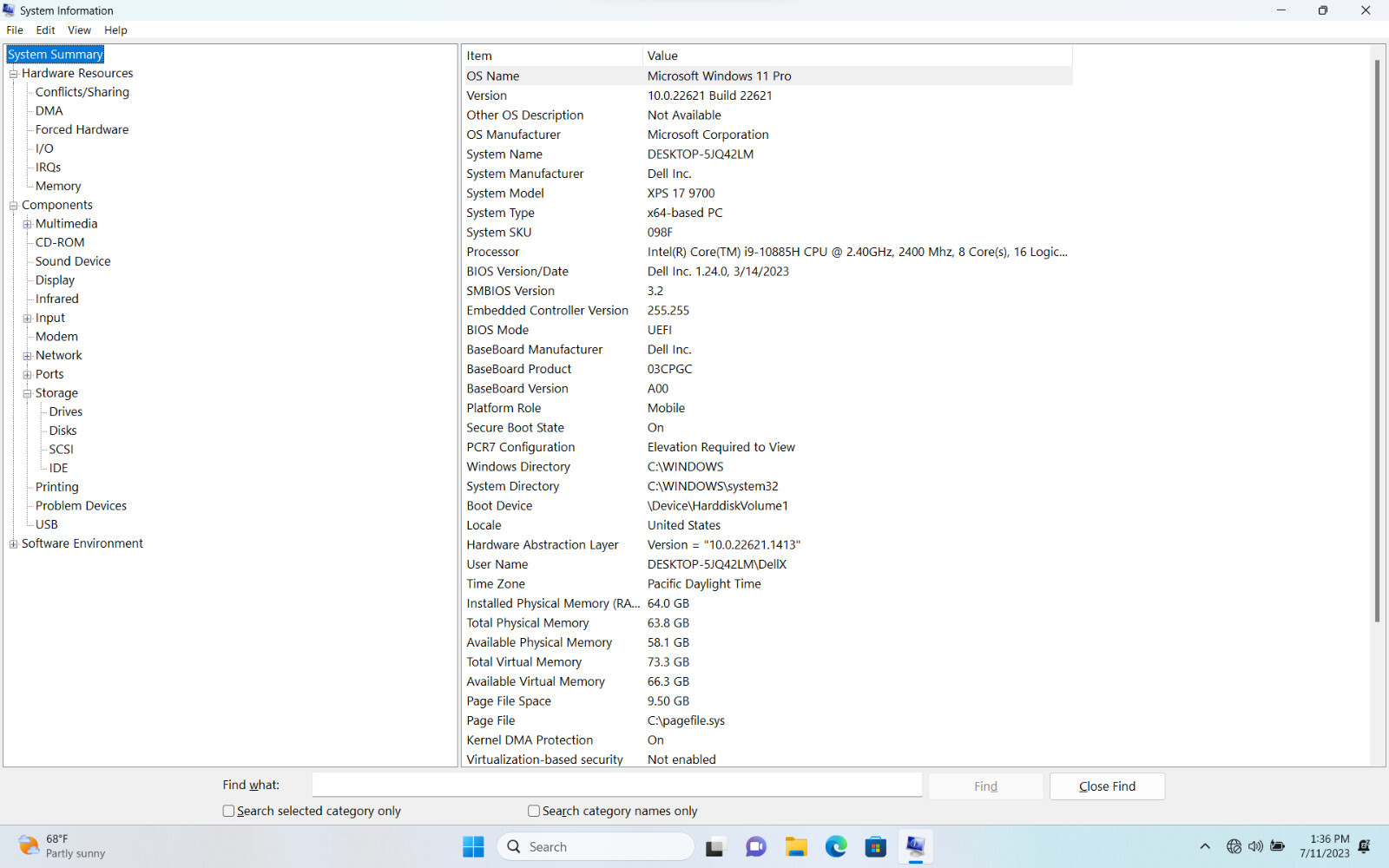Click the vertical scrollbar of details pane
The image size is (1389, 868).
pos(1377,340)
